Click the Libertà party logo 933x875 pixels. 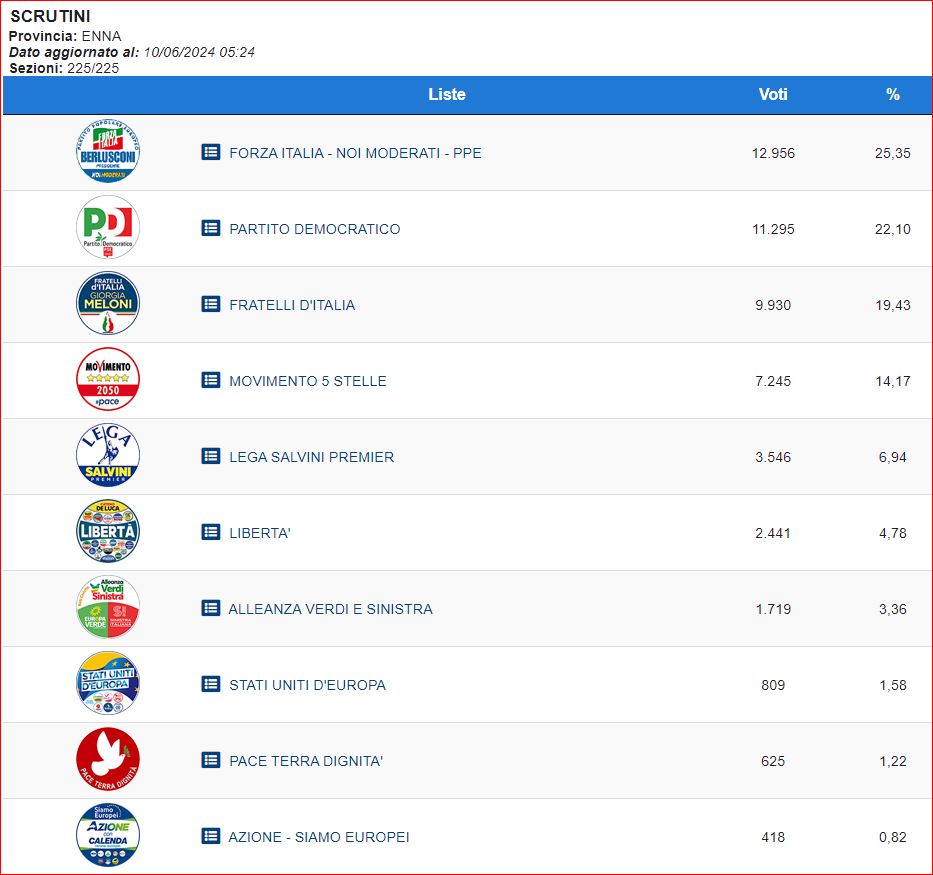(108, 532)
